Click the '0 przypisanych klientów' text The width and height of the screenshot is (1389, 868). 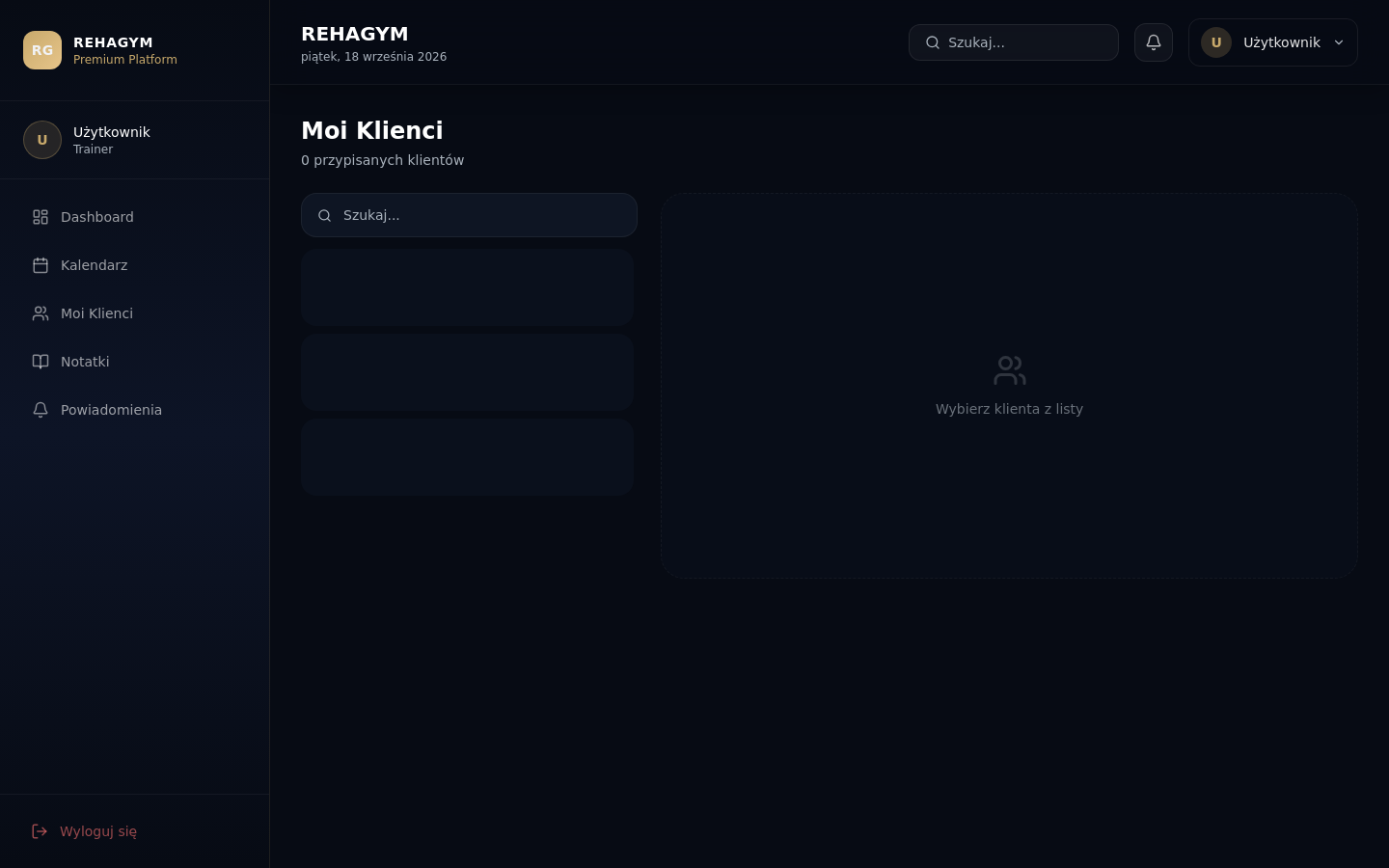pyautogui.click(x=383, y=160)
